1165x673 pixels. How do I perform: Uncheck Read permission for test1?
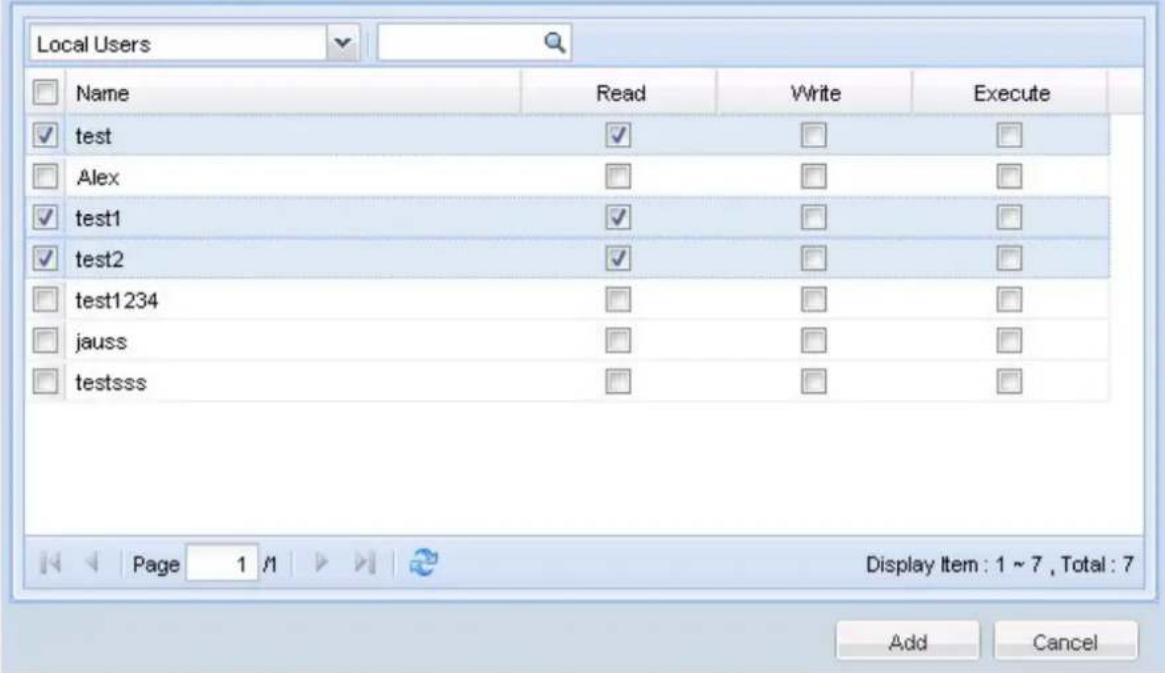coord(618,218)
